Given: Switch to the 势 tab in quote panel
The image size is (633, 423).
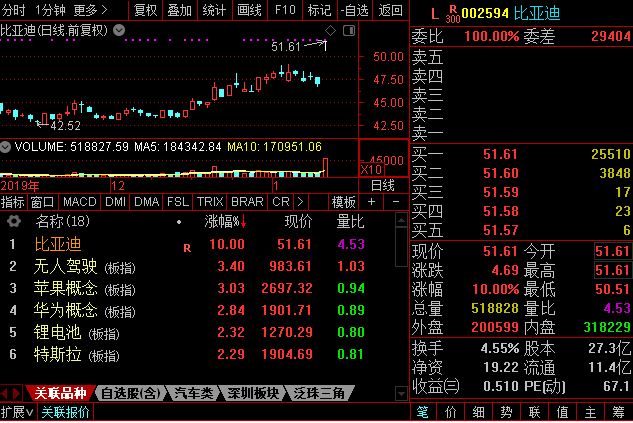Looking at the screenshot, I should point(506,412).
